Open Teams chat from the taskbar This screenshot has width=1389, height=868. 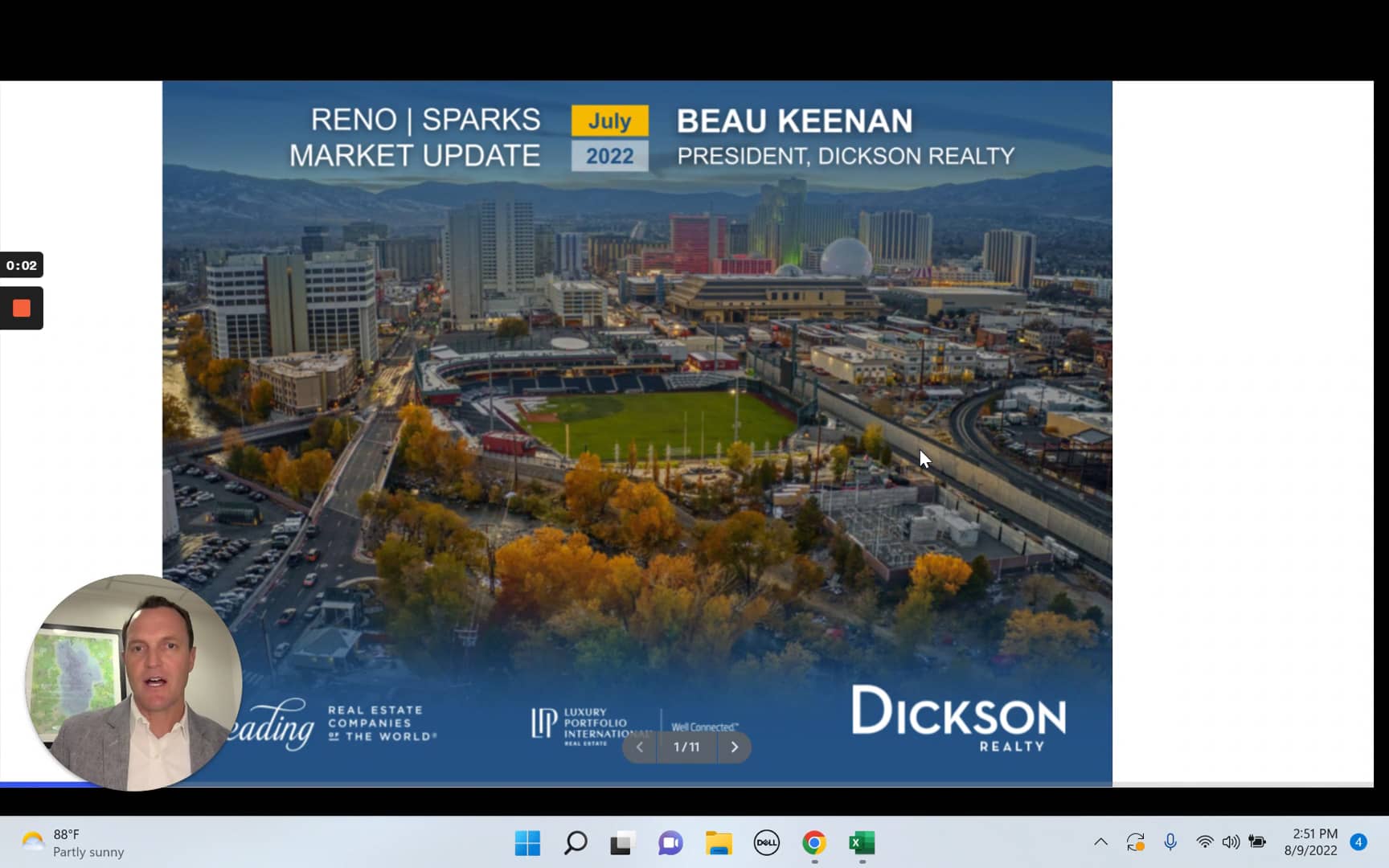click(x=670, y=843)
